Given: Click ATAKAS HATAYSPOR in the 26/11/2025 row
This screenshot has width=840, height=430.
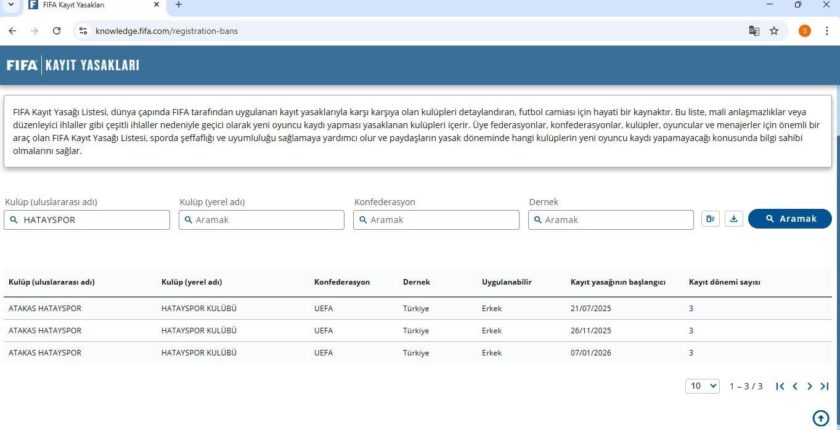Looking at the screenshot, I should point(45,331).
